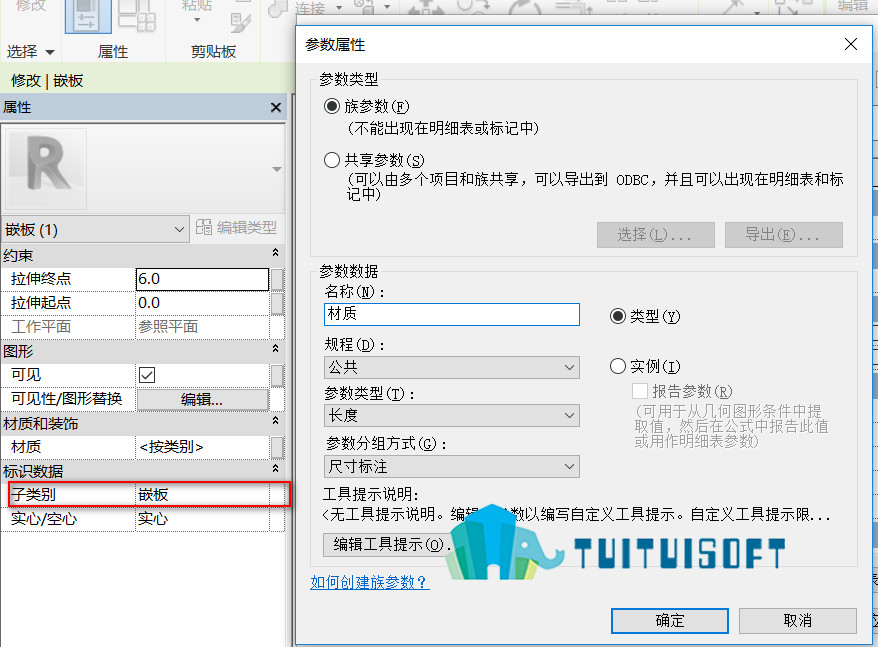Click the 子类别 value 嵌板

(202, 495)
